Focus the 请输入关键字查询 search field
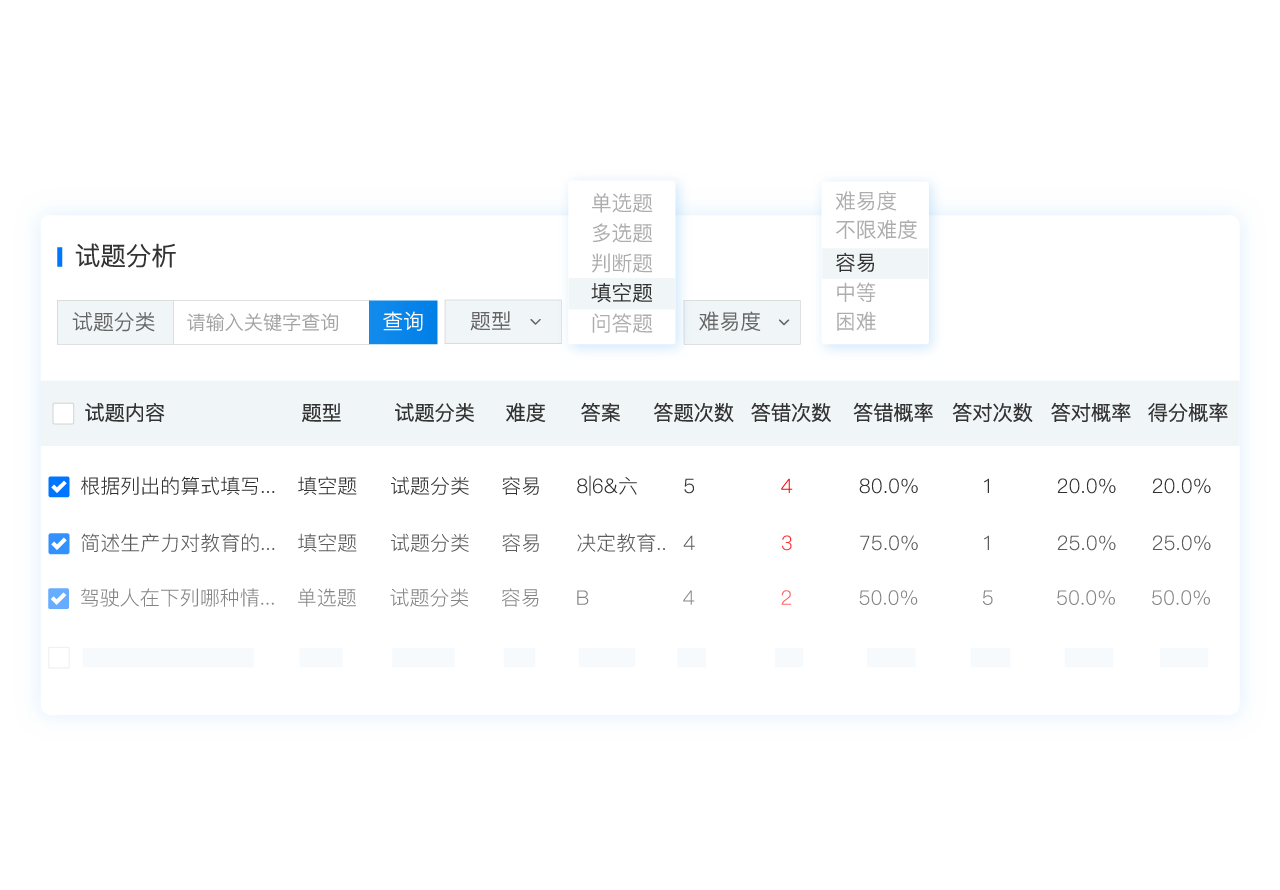 [271, 322]
